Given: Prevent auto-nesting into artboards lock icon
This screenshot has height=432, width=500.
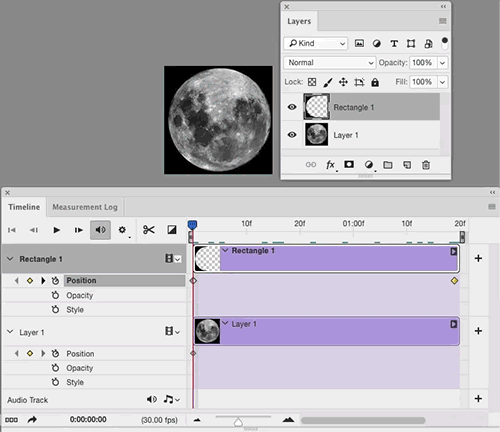Looking at the screenshot, I should (x=359, y=82).
